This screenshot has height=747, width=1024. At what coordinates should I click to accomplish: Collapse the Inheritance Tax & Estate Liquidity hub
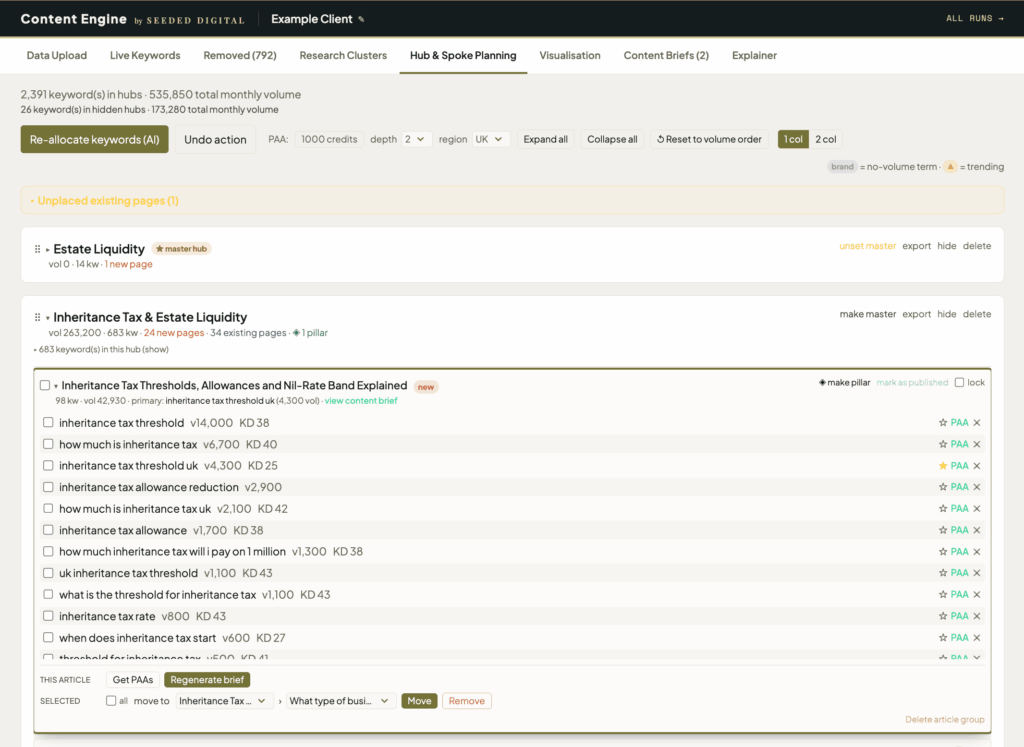48,318
